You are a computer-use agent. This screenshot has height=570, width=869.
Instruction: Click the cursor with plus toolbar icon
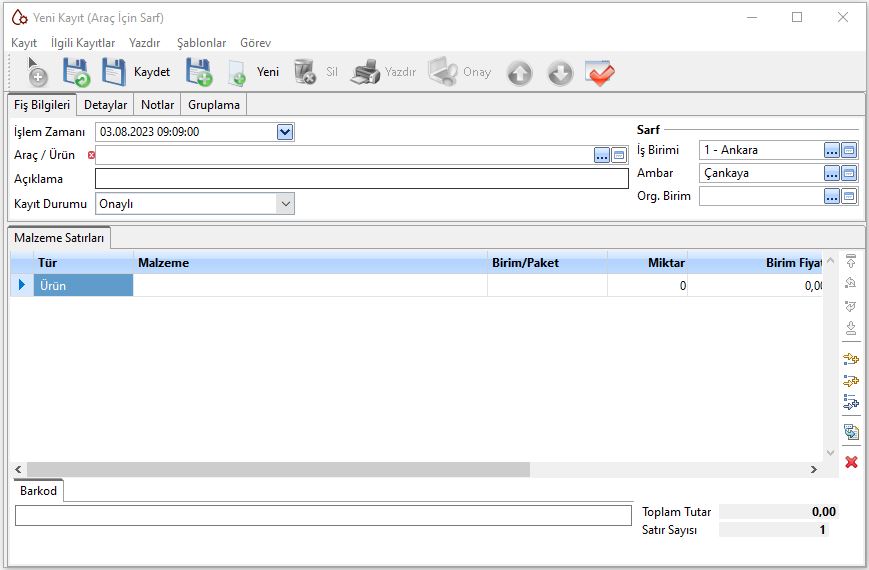(36, 72)
